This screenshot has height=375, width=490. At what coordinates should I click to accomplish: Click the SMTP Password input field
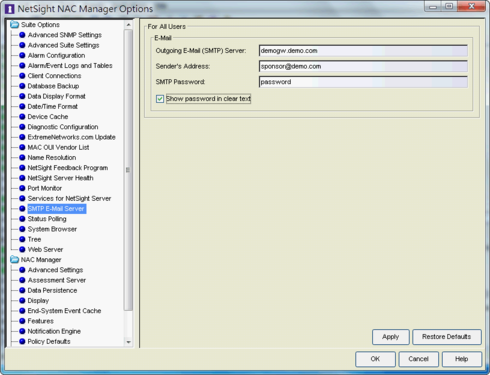[363, 82]
